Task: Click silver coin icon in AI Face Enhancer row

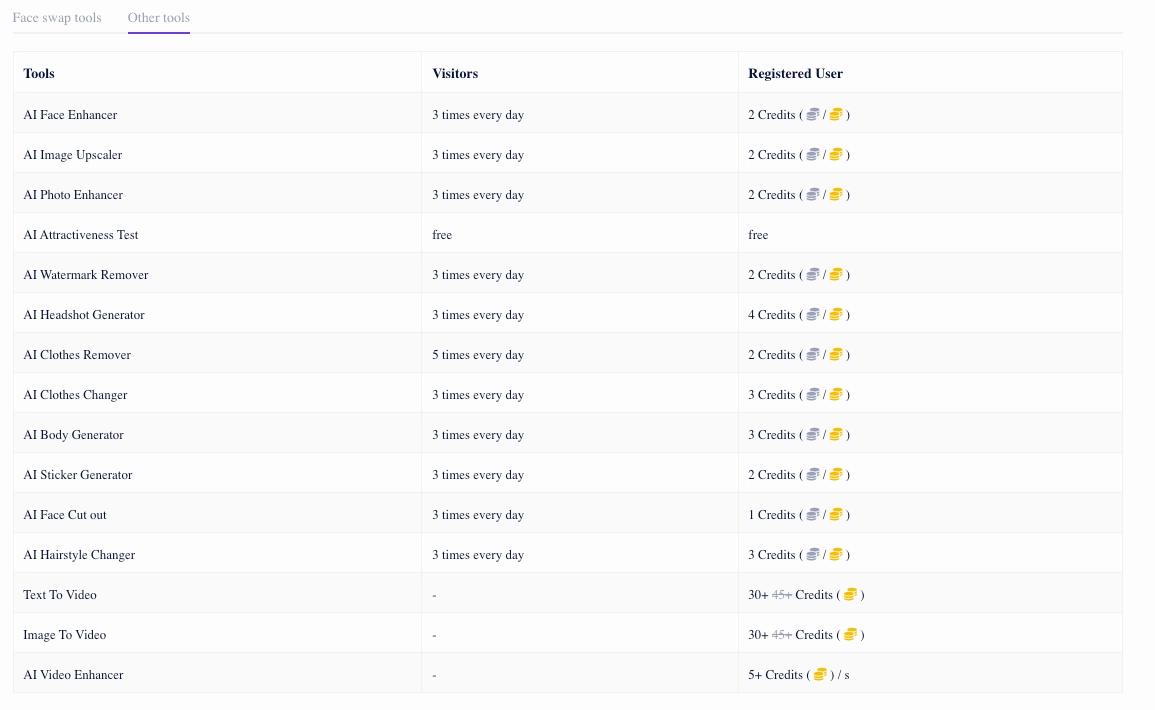Action: (813, 115)
